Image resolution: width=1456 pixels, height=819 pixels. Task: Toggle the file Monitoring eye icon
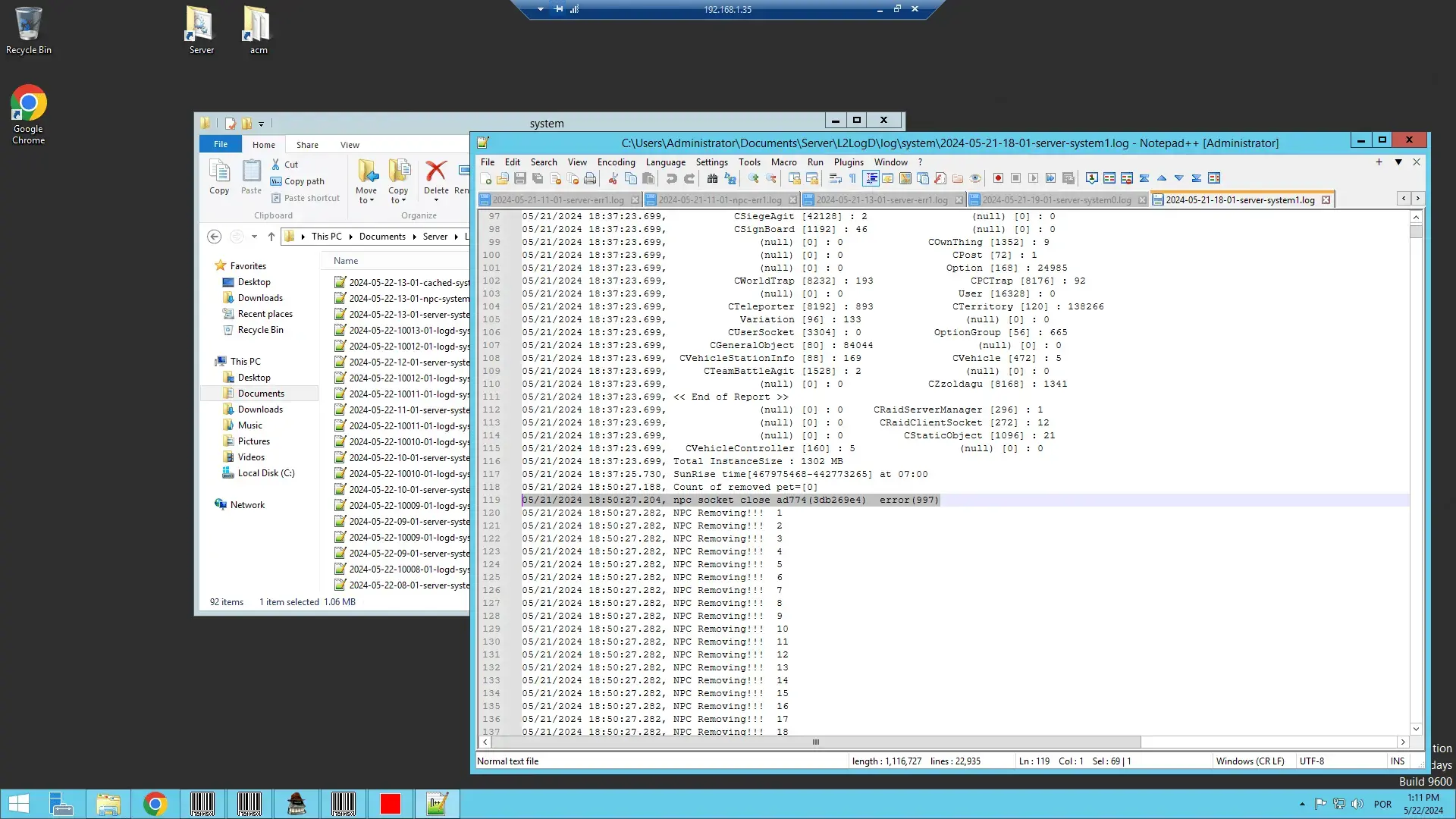975,178
